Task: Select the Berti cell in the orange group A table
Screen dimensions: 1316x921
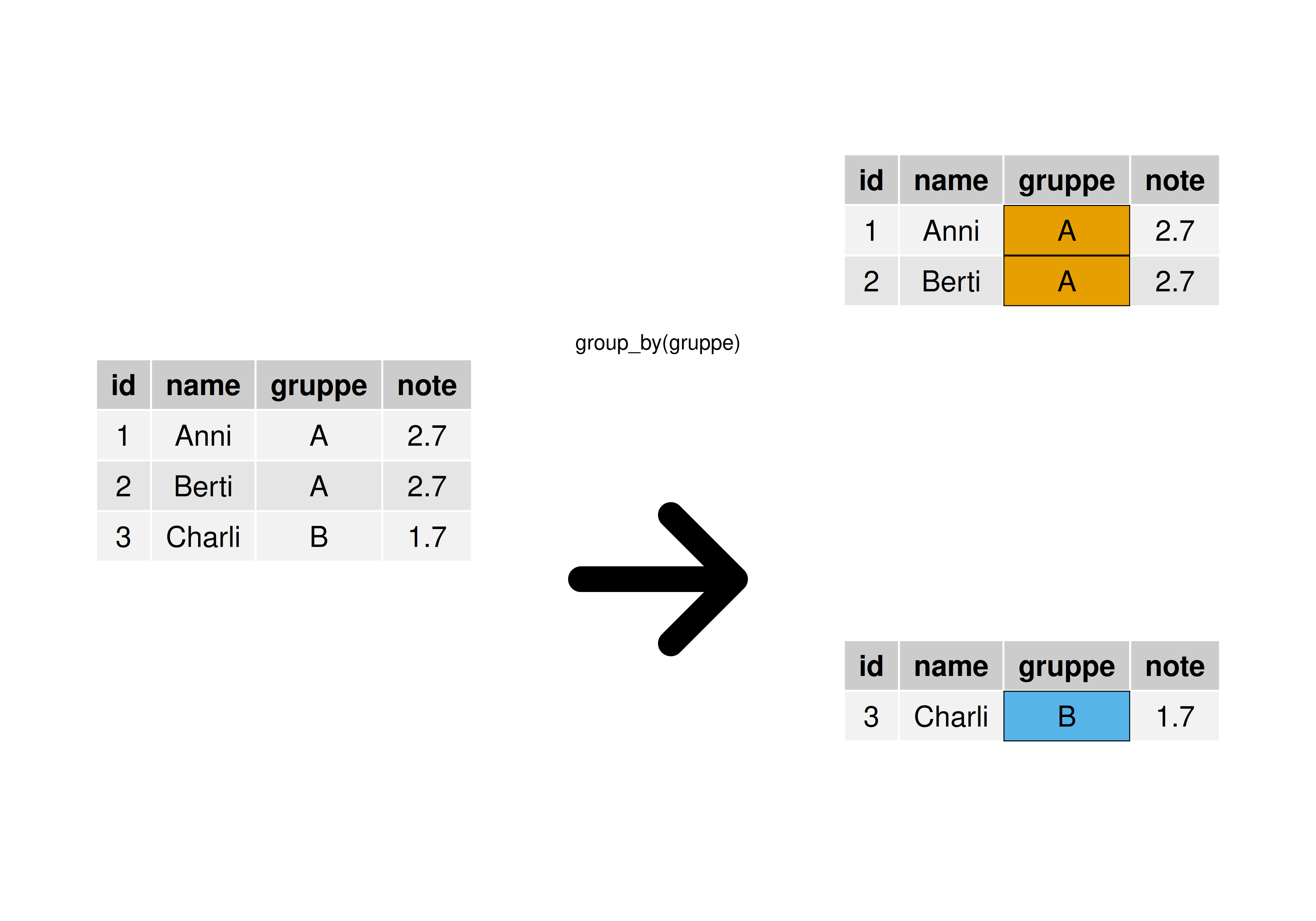Action: pos(951,281)
